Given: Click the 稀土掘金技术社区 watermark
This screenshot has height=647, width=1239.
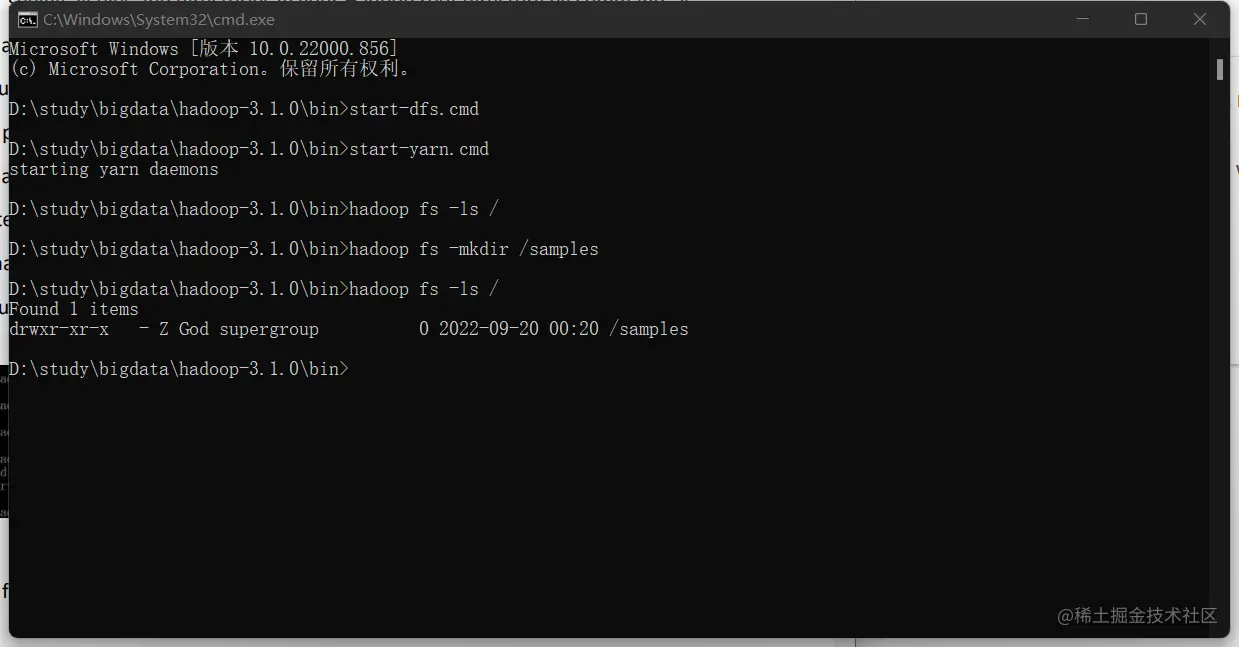Looking at the screenshot, I should (x=1137, y=615).
